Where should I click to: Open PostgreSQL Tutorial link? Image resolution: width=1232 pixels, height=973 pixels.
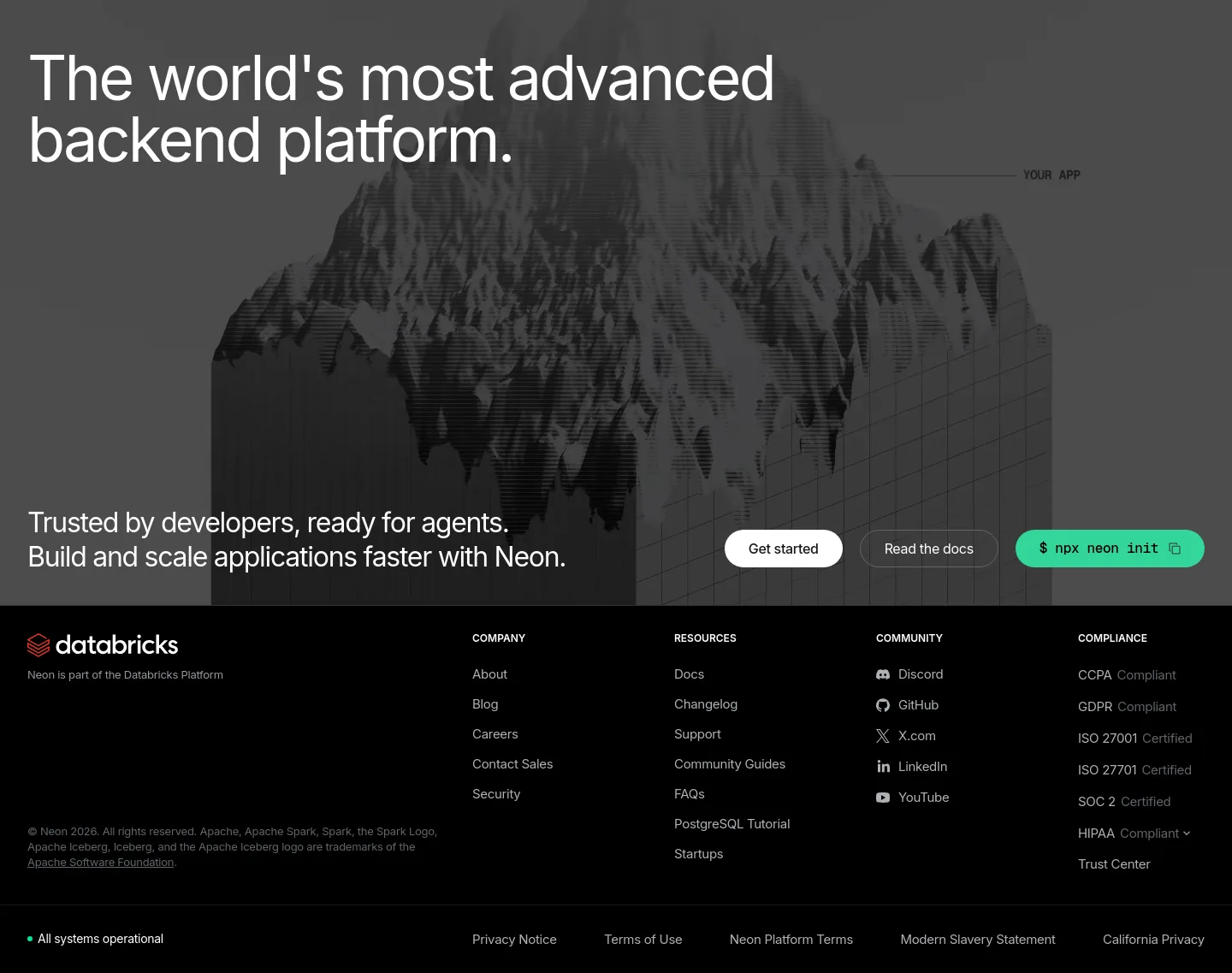click(731, 824)
